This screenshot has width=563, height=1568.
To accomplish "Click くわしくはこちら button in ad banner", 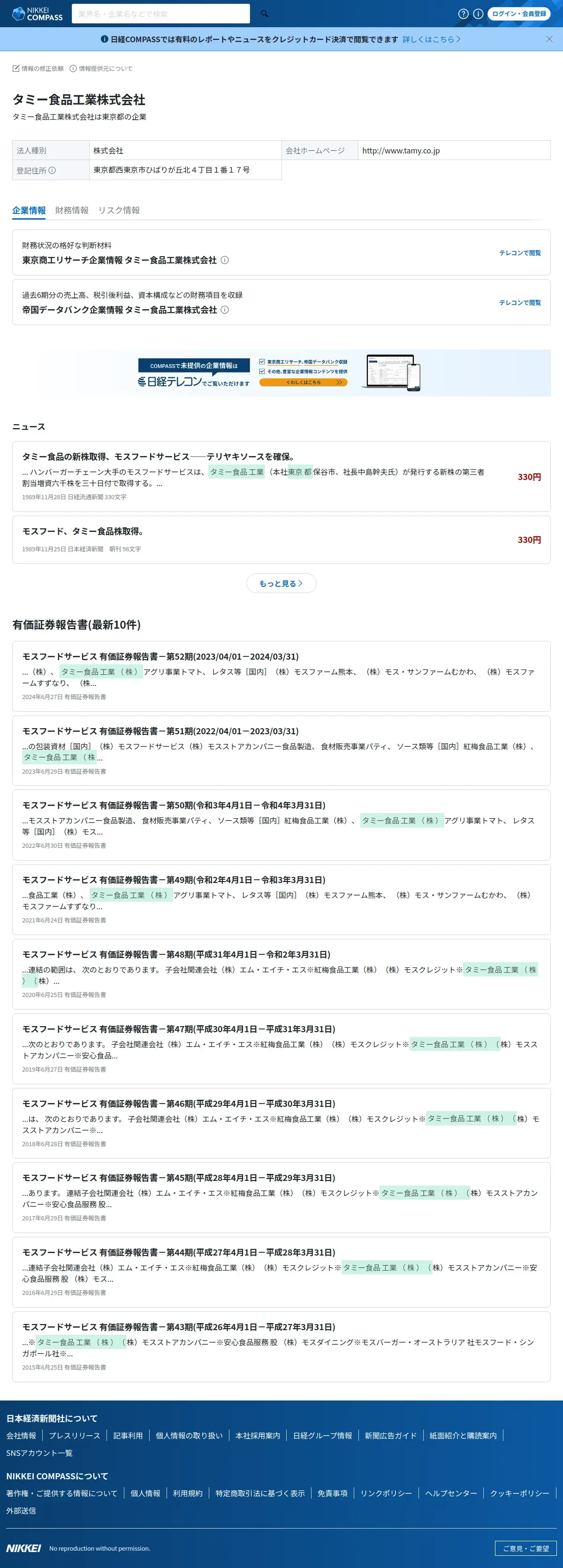I will coord(303,382).
